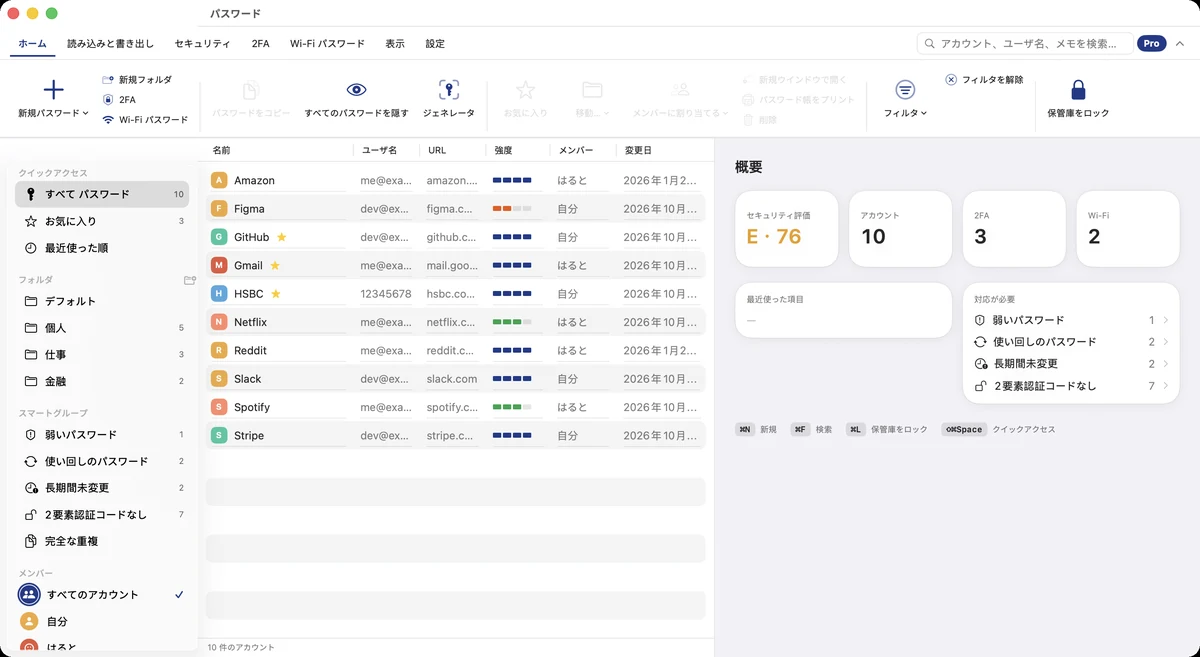Open the 2FA count card
Screen dimensions: 1200x657
coord(1014,229)
